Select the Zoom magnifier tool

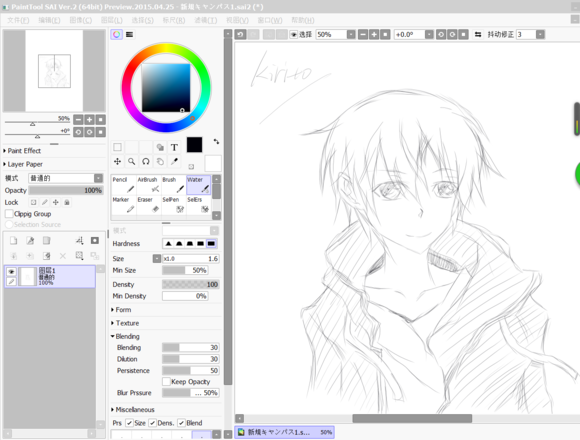point(131,161)
